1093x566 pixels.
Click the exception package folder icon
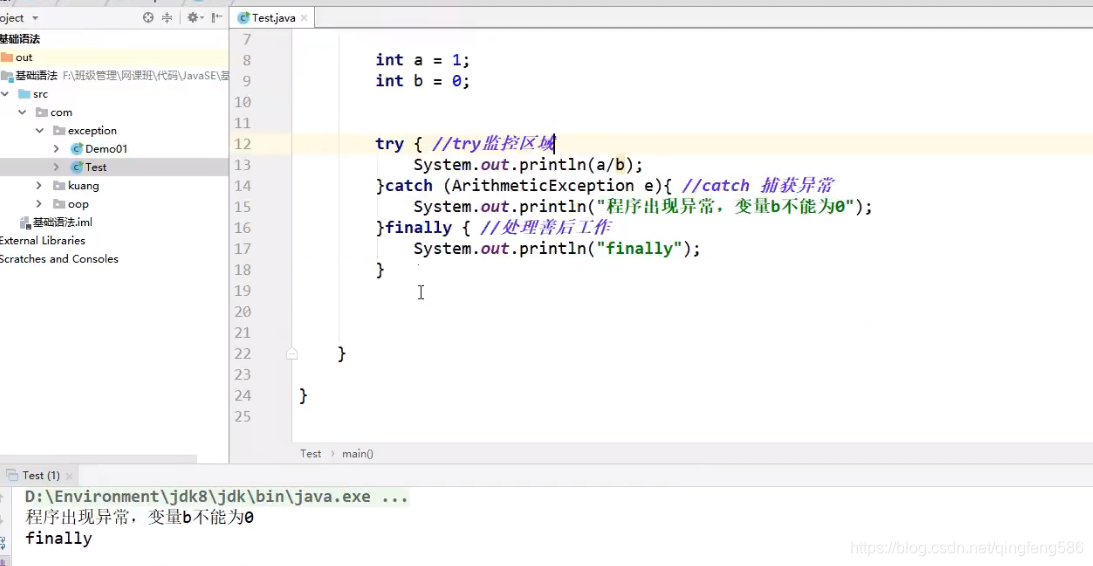59,130
